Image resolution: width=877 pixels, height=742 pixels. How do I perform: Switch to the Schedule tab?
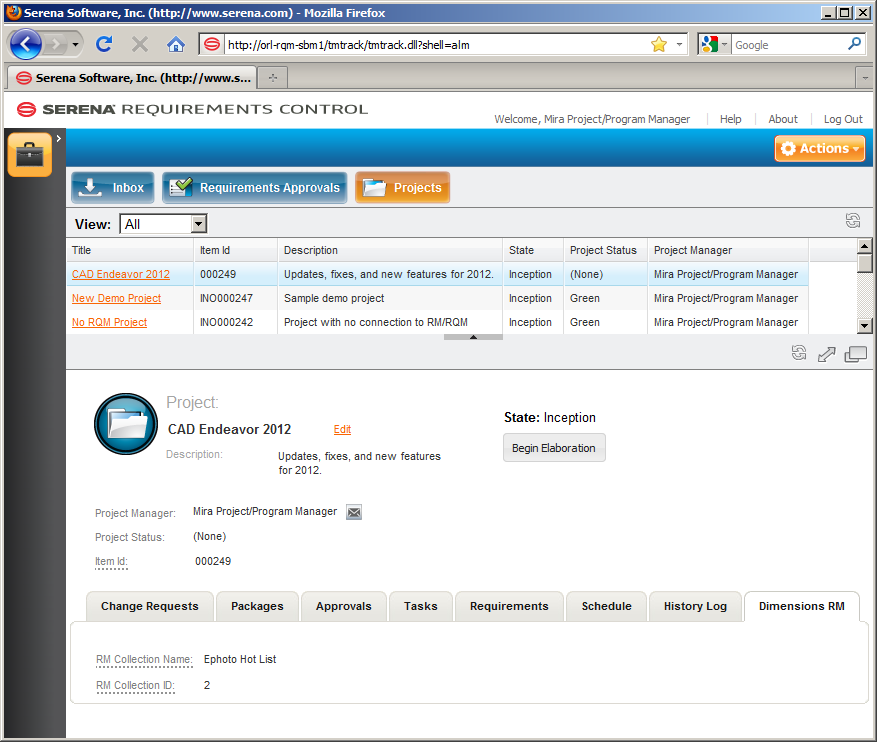(x=606, y=607)
